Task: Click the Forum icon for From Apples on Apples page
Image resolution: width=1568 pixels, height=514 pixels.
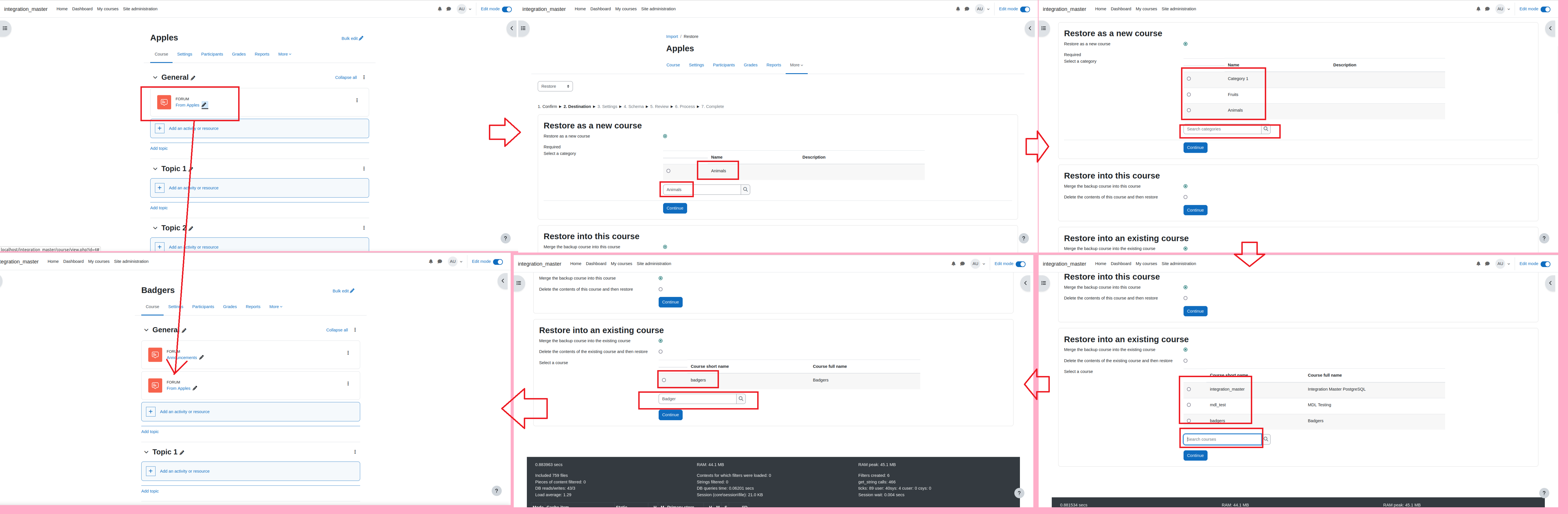Action: click(x=164, y=102)
